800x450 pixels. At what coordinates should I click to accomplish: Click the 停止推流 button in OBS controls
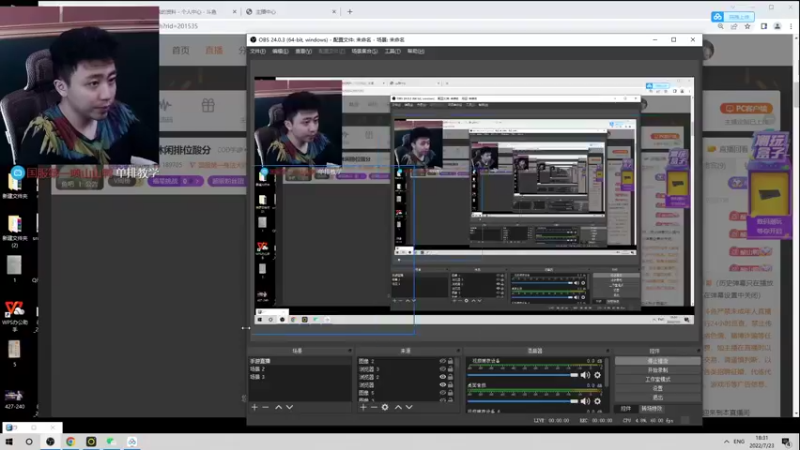point(657,361)
